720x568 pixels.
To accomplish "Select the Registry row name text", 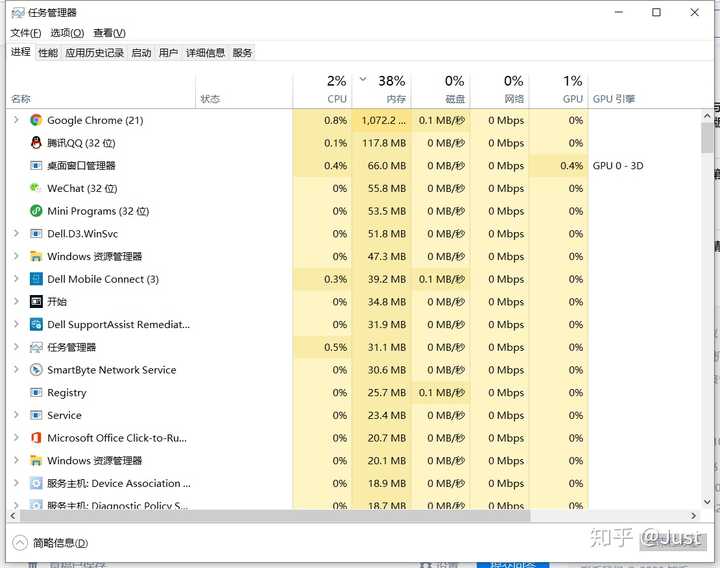I will coord(67,393).
